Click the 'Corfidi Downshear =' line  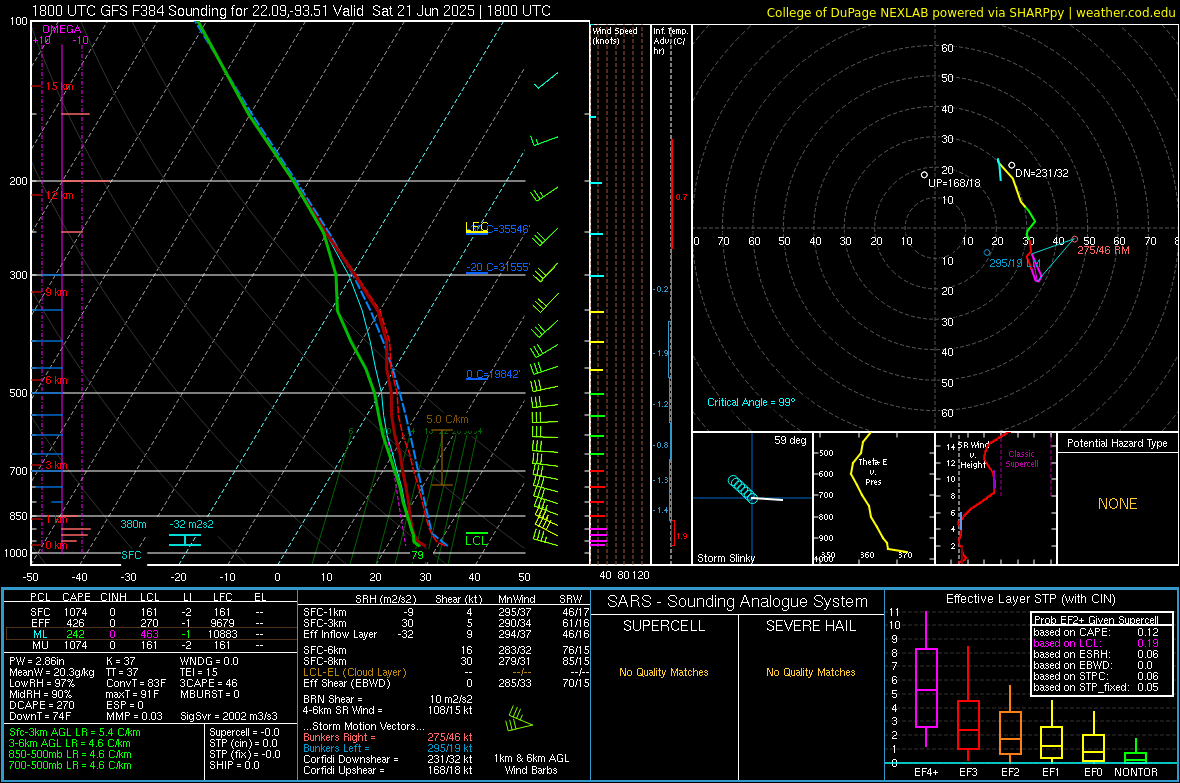point(388,759)
